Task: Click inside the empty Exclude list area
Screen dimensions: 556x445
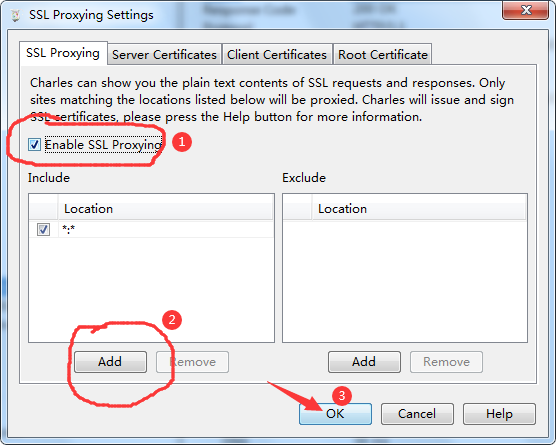Action: tap(405, 281)
